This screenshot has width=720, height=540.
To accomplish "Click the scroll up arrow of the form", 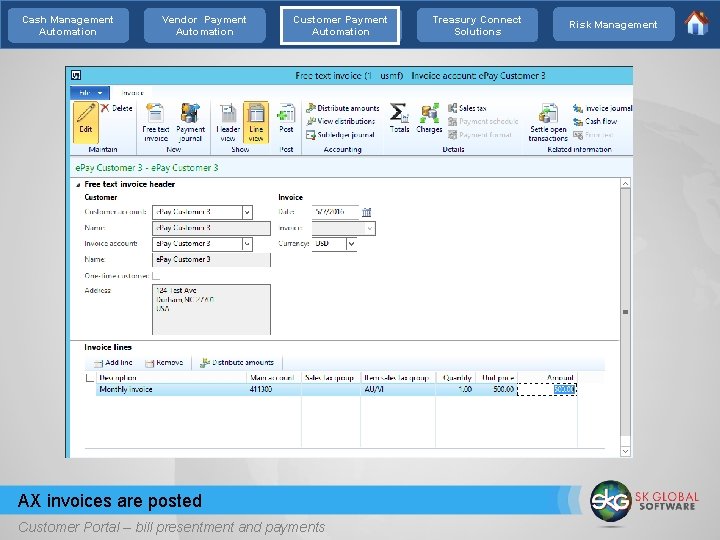I will pos(625,184).
